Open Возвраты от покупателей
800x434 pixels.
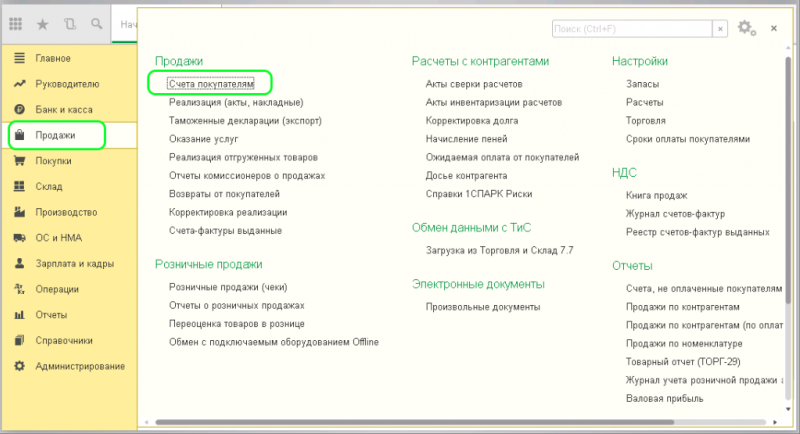tap(224, 194)
